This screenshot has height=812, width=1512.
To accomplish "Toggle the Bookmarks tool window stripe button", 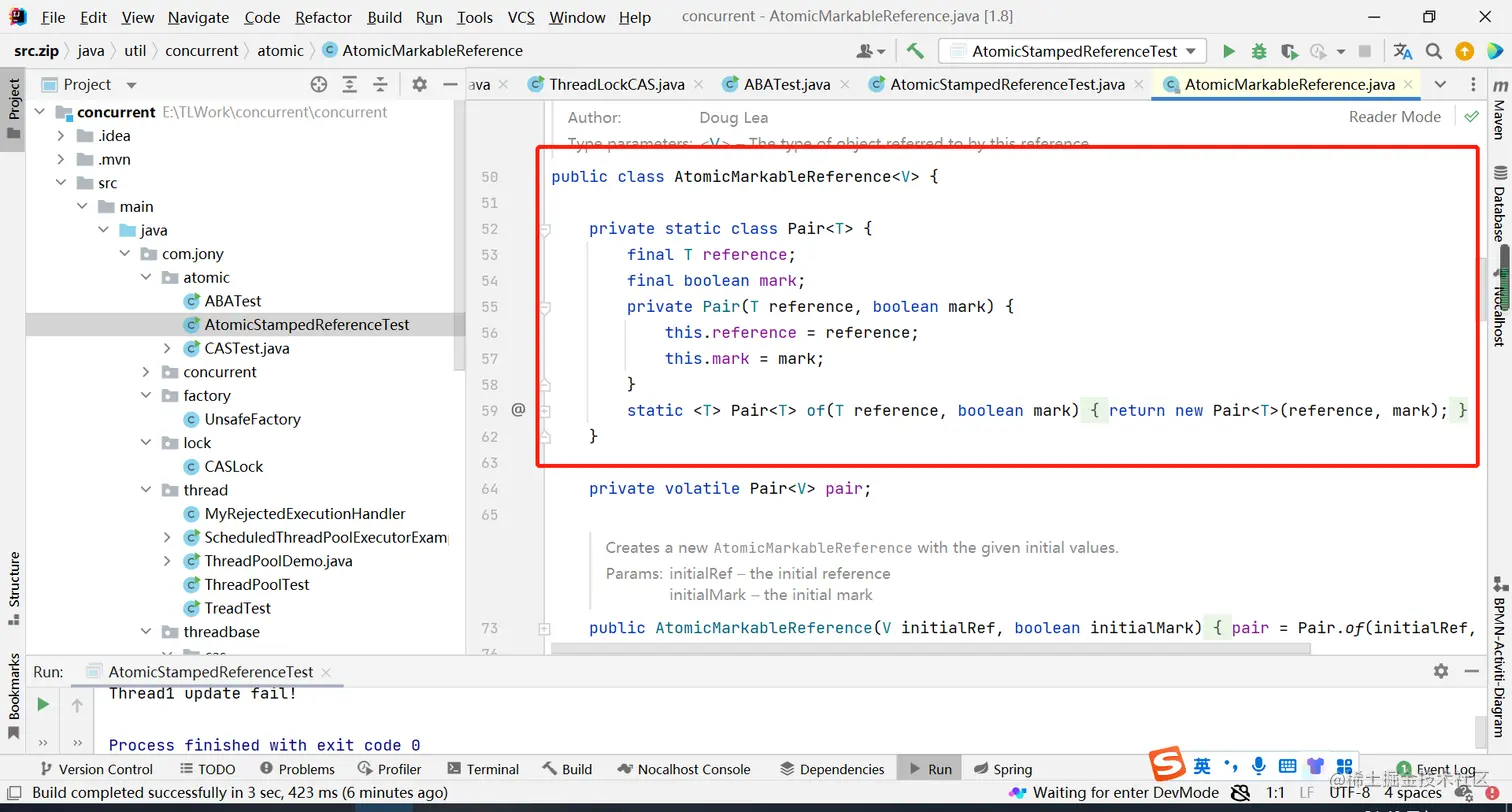I will point(13,696).
